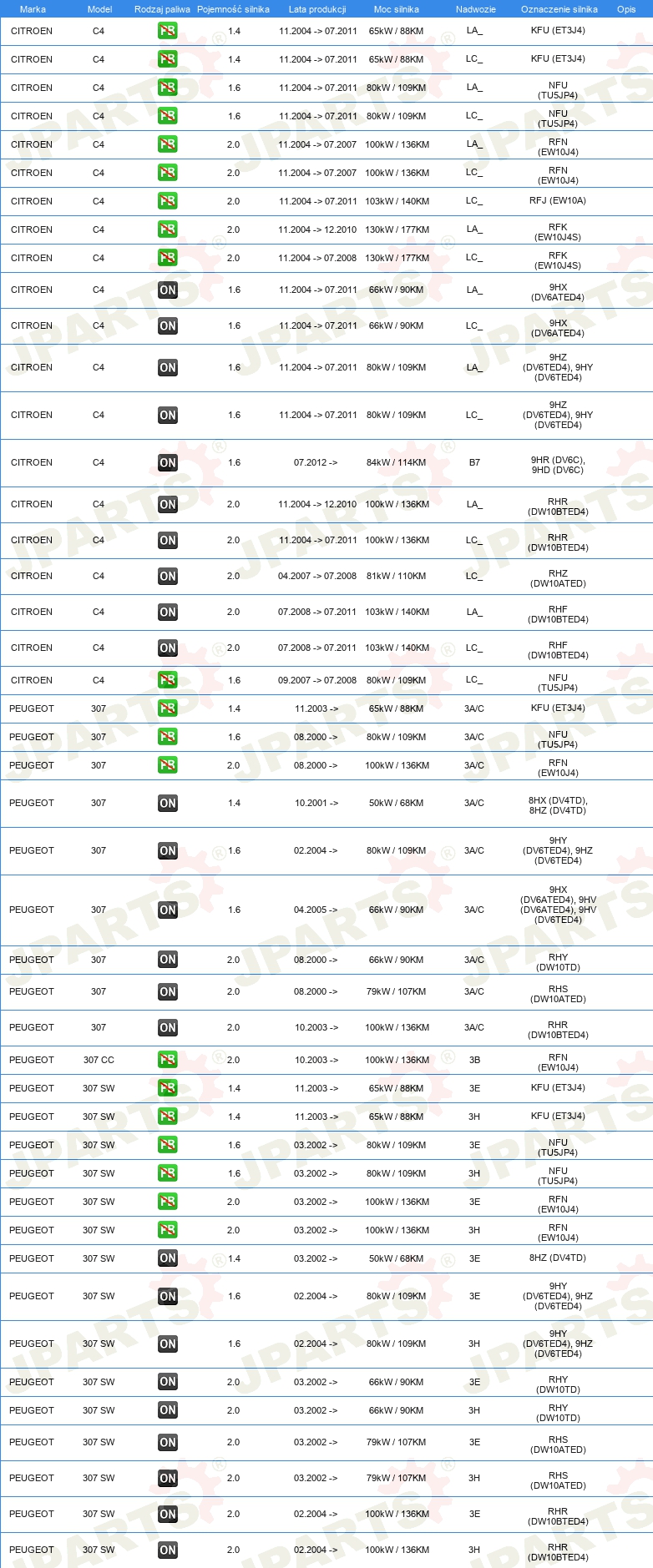Select the 81kW / 110KM power cell
Image resolution: width=653 pixels, height=1568 pixels.
click(396, 577)
